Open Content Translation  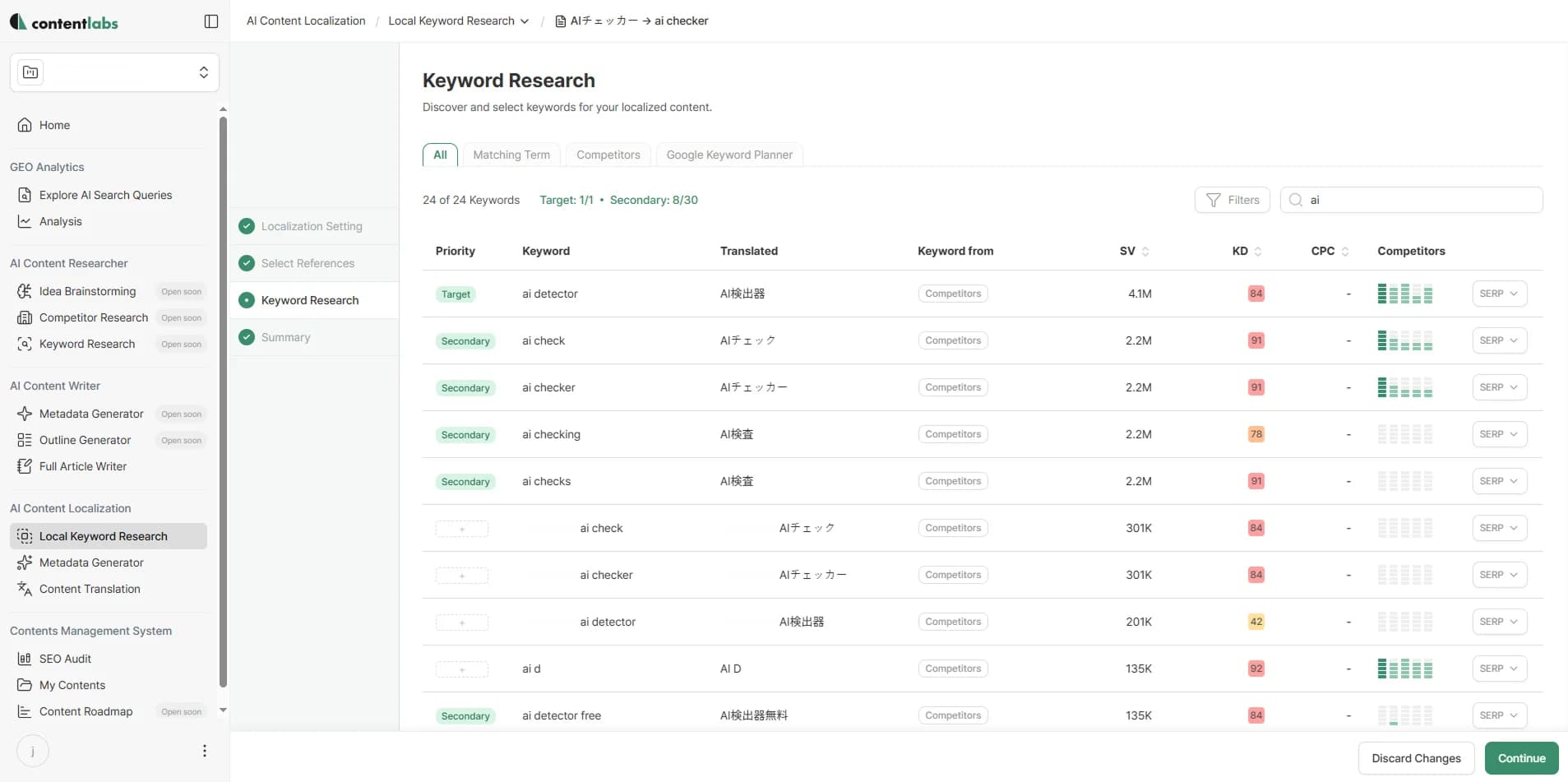tap(90, 589)
